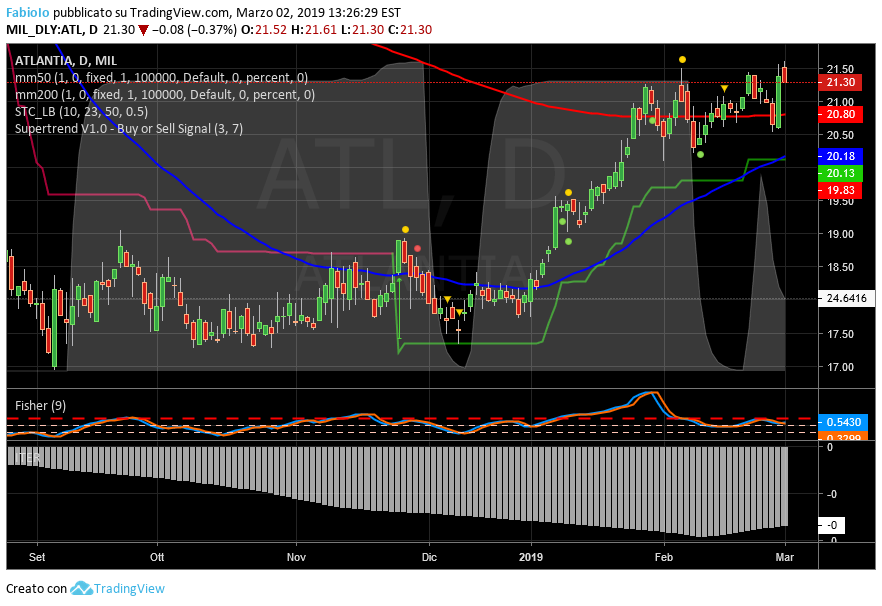Image resolution: width=882 pixels, height=606 pixels.
Task: Click the Supertrend V1.0 indicator legend
Action: [129, 128]
